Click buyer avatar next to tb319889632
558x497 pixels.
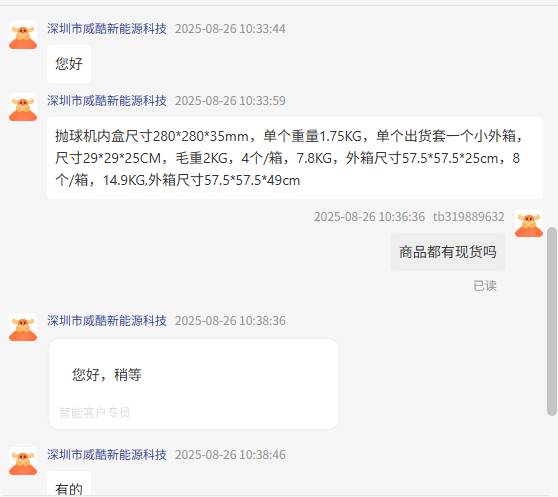[x=529, y=223]
